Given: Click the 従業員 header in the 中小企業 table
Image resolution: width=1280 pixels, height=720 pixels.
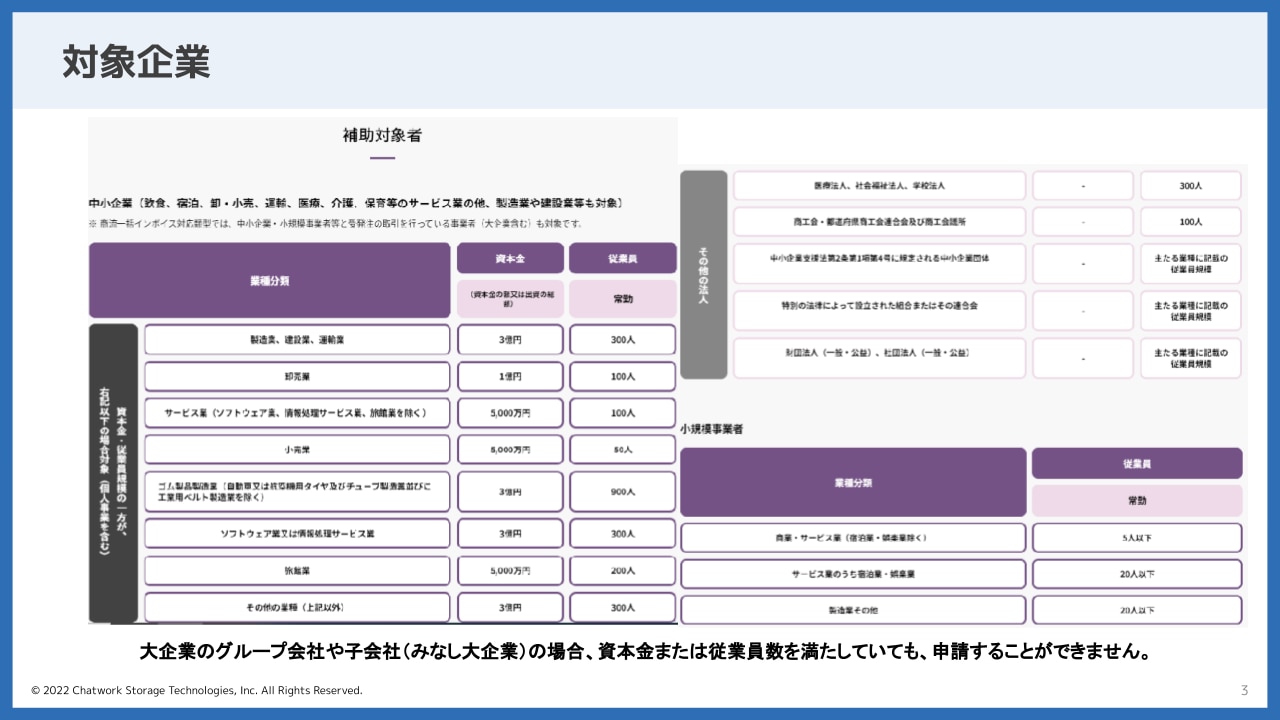Looking at the screenshot, I should [623, 258].
